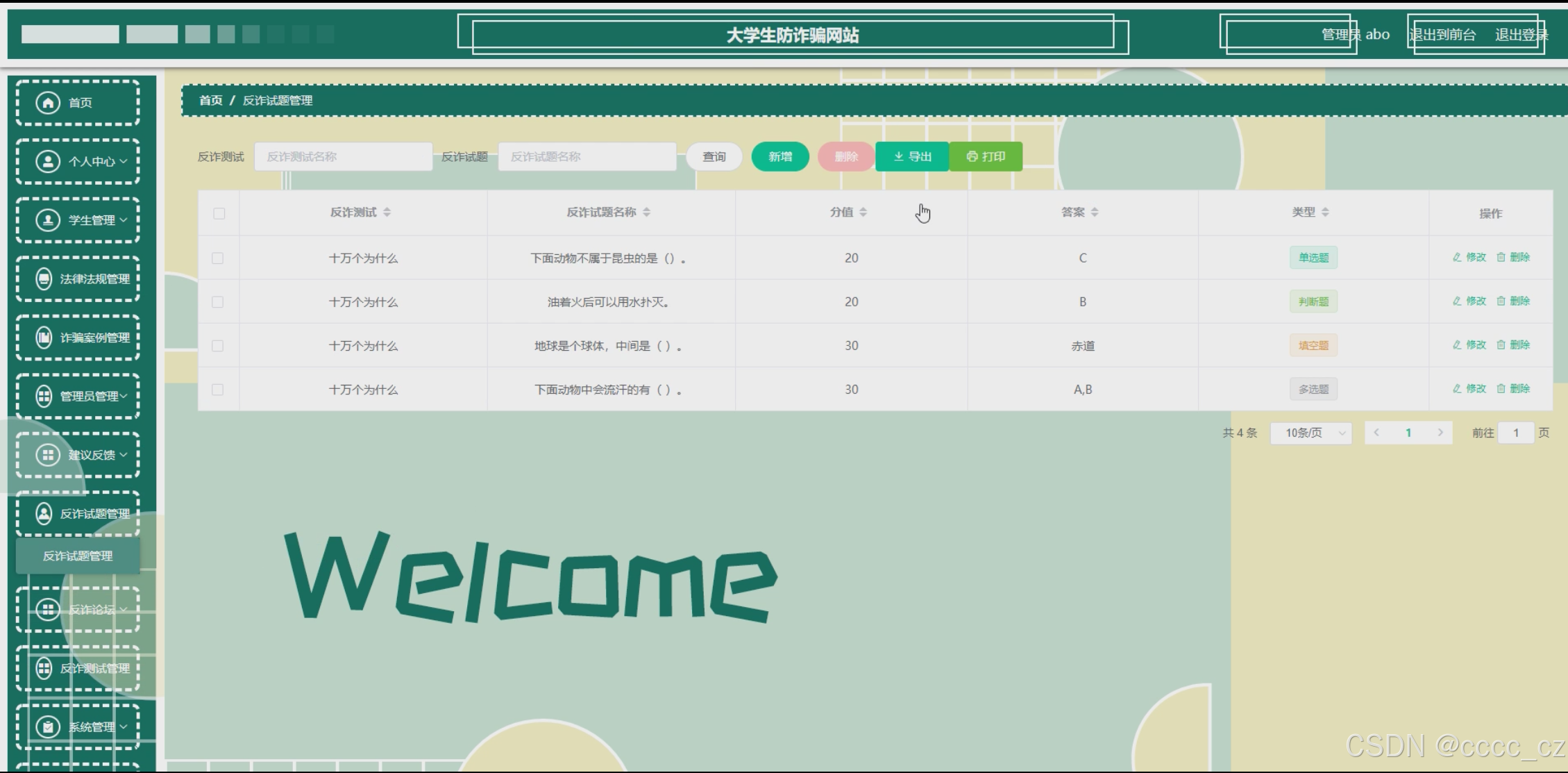Viewport: 1568px width, 773px height.
Task: Select the 反诈试题管理 submenu item
Action: (78, 556)
